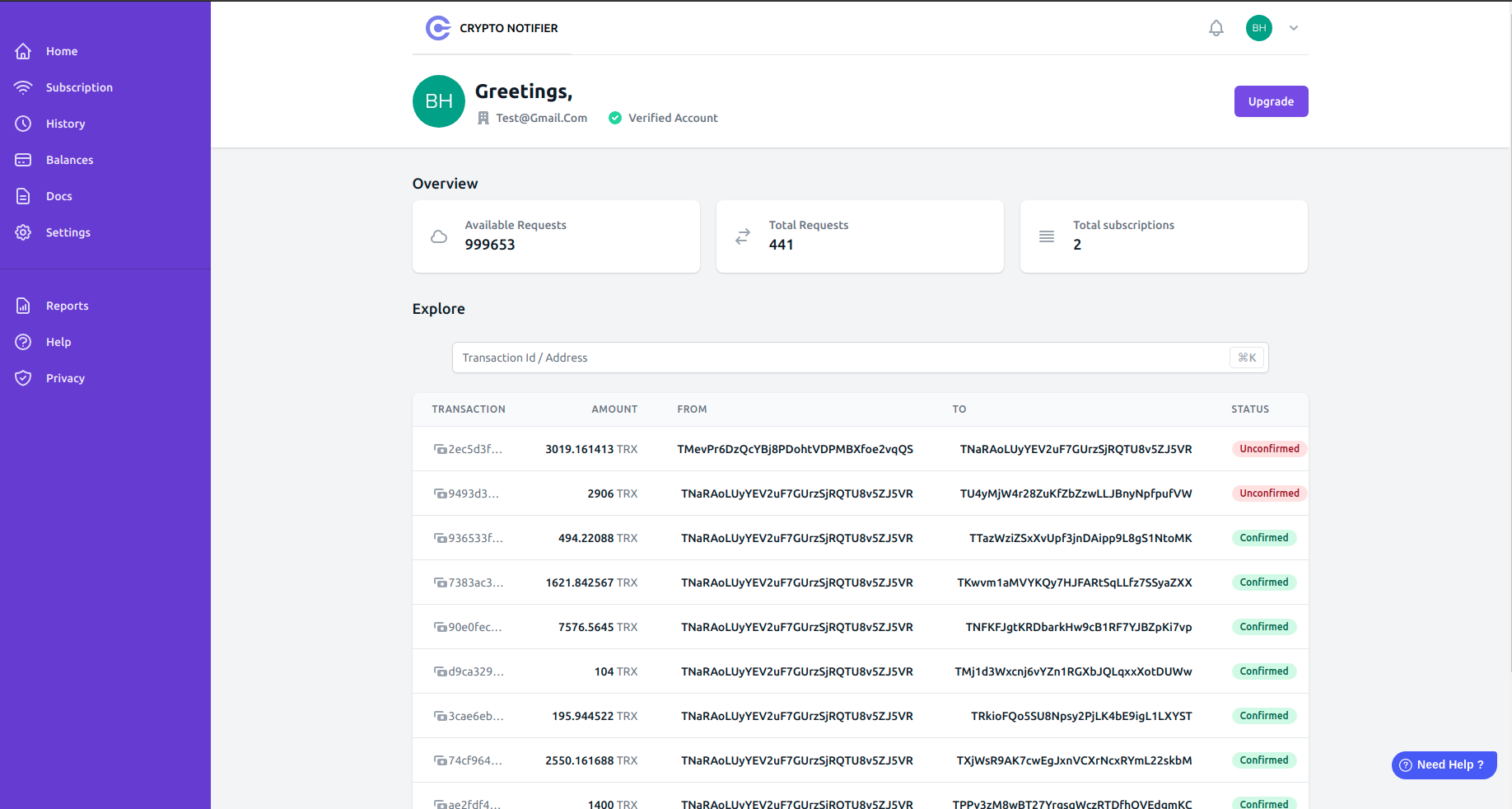Select the Confirmed status badge on transaction 936533f

click(x=1264, y=538)
